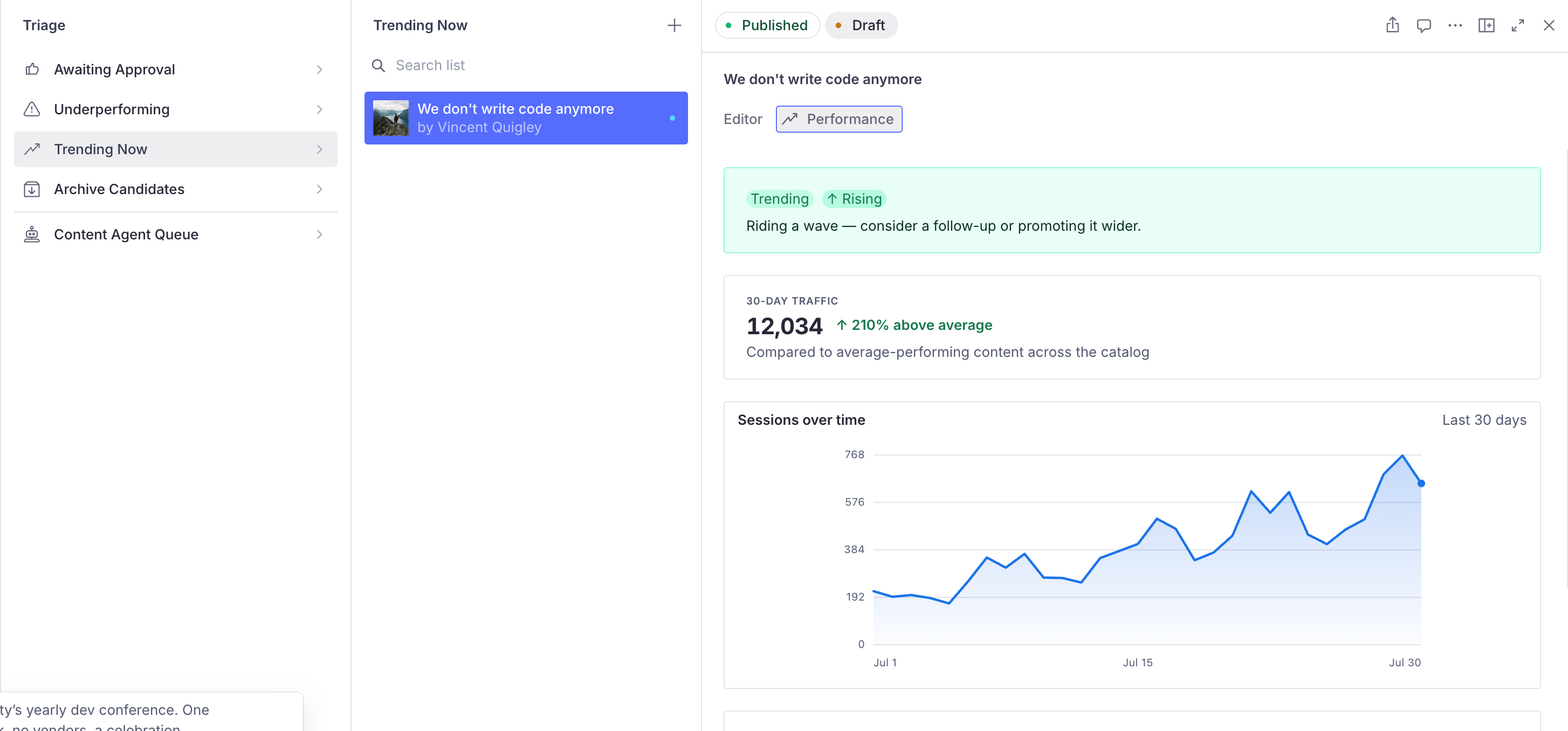
Task: Focus the Search list field
Action: tap(525, 65)
